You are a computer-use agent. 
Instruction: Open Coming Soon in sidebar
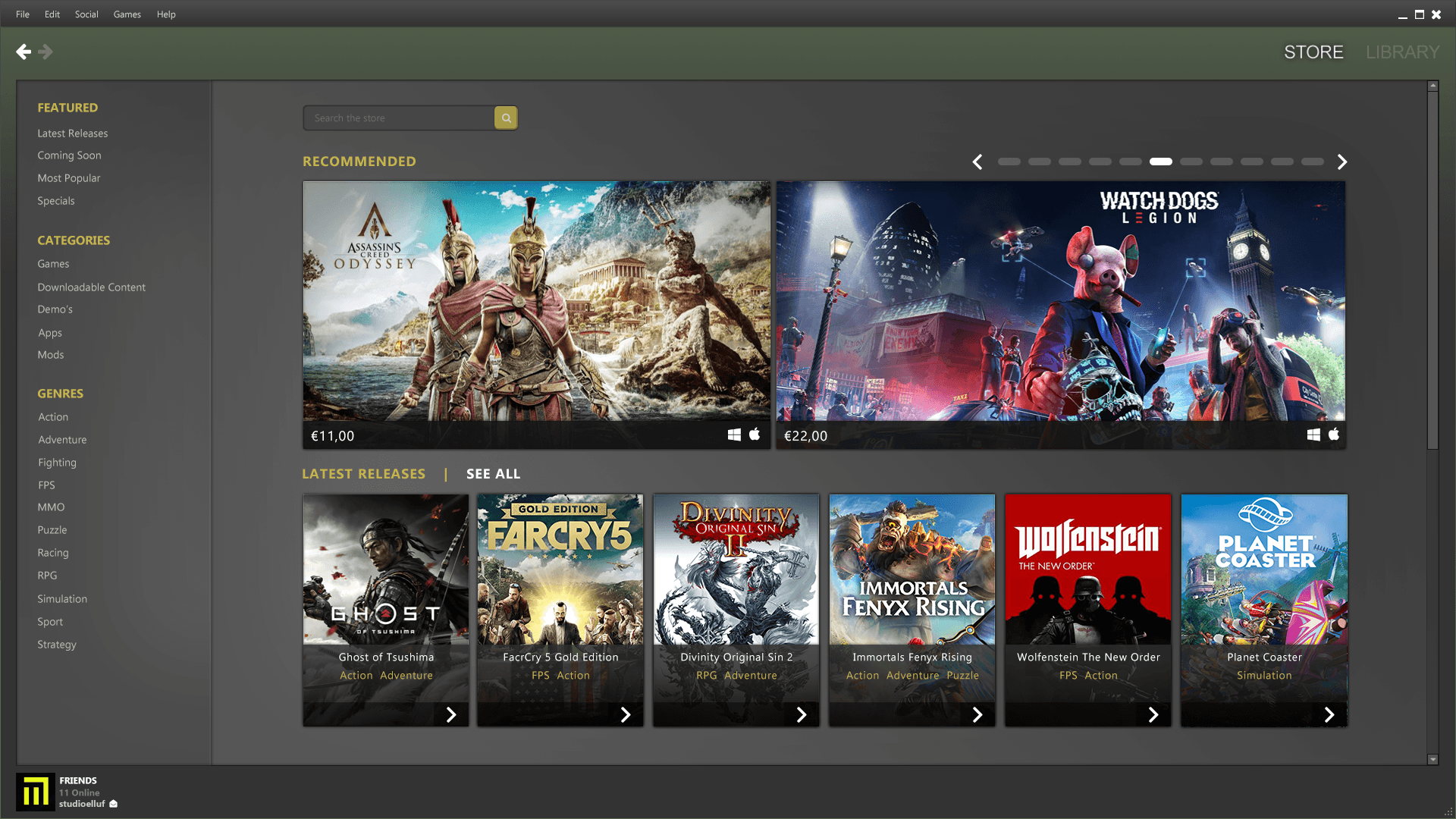click(x=69, y=155)
